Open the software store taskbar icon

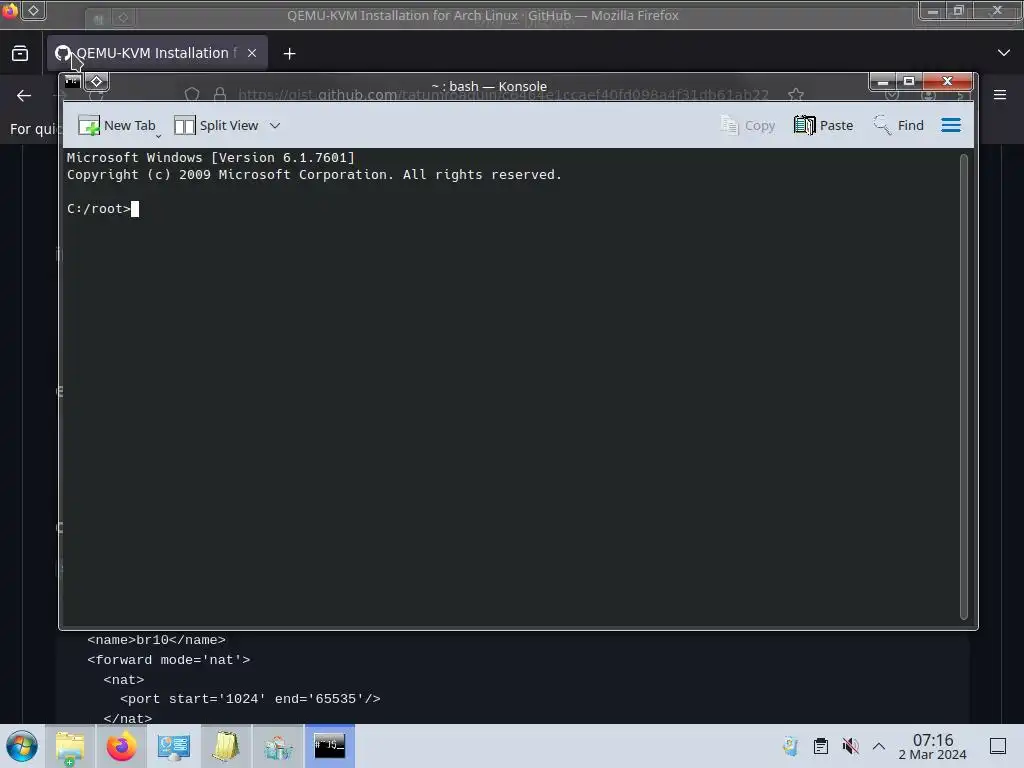tap(278, 746)
